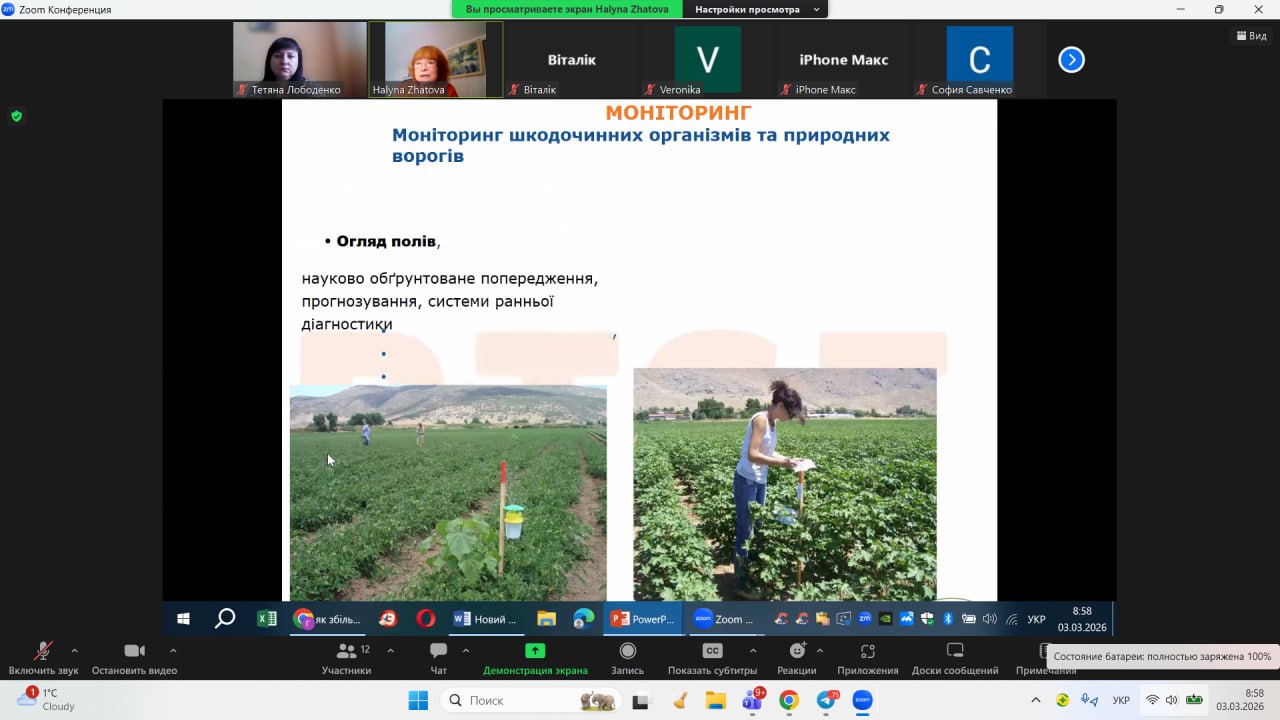Screen dimensions: 1280x720
Task: Open Telegram from the Windows taskbar
Action: (826, 700)
